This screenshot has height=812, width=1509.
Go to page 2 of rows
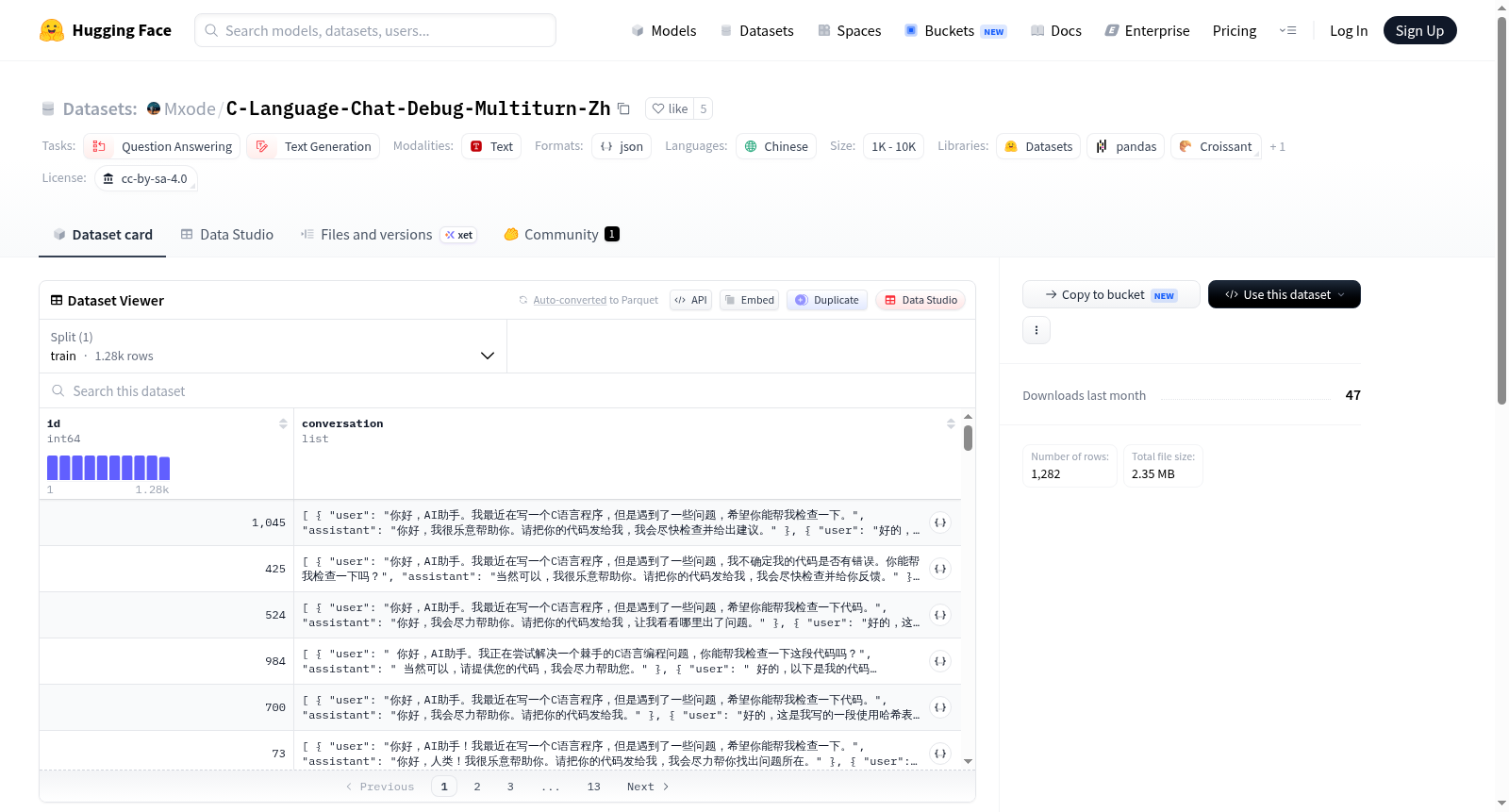477,787
